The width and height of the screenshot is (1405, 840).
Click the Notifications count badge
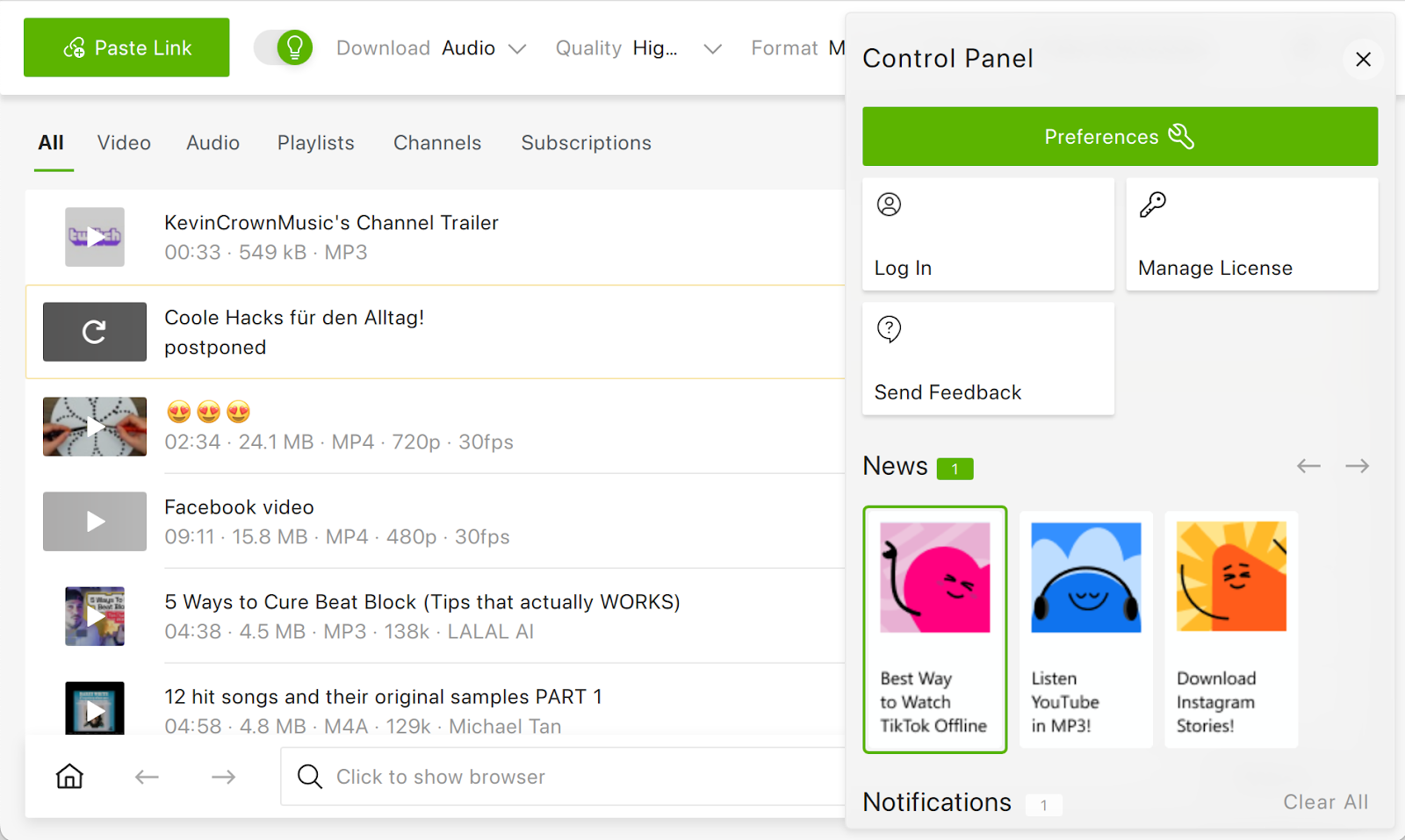pyautogui.click(x=1043, y=805)
